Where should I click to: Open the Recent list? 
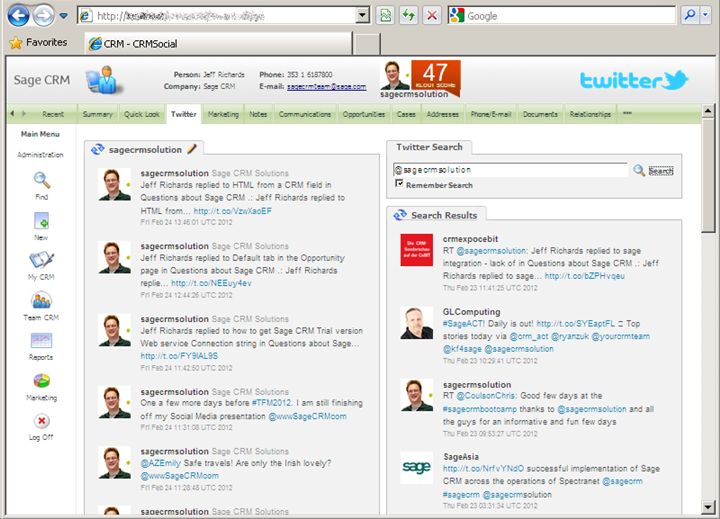click(x=53, y=114)
